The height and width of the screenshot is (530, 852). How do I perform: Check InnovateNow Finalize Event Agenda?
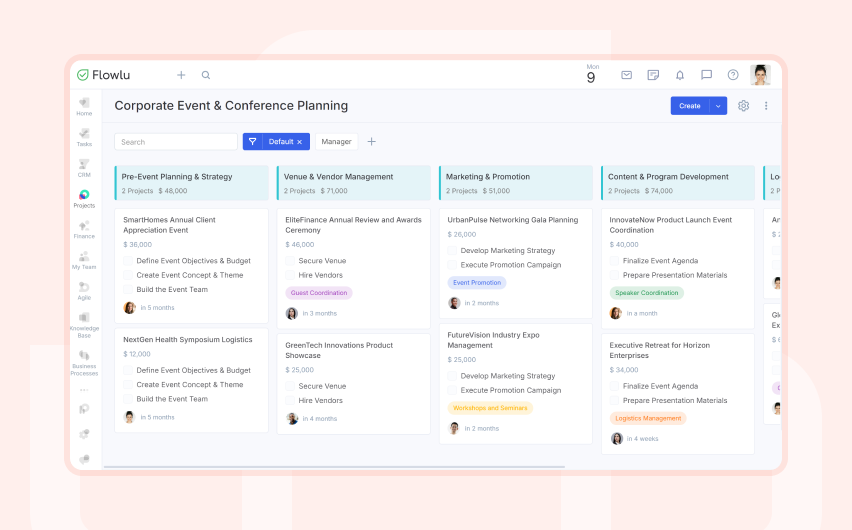[x=615, y=261]
